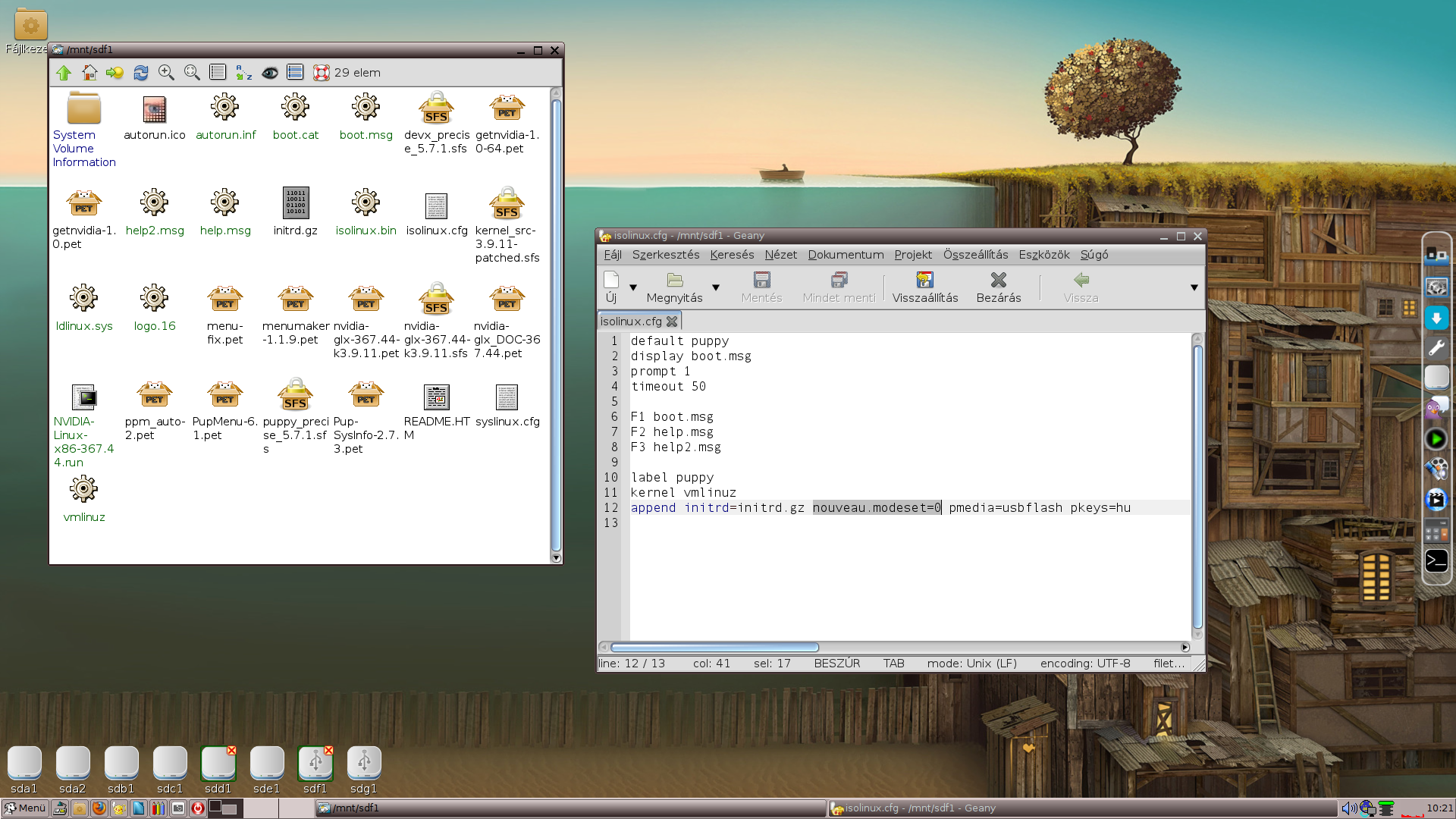Open Fájl menu in Geany
The width and height of the screenshot is (1456, 819).
(613, 255)
